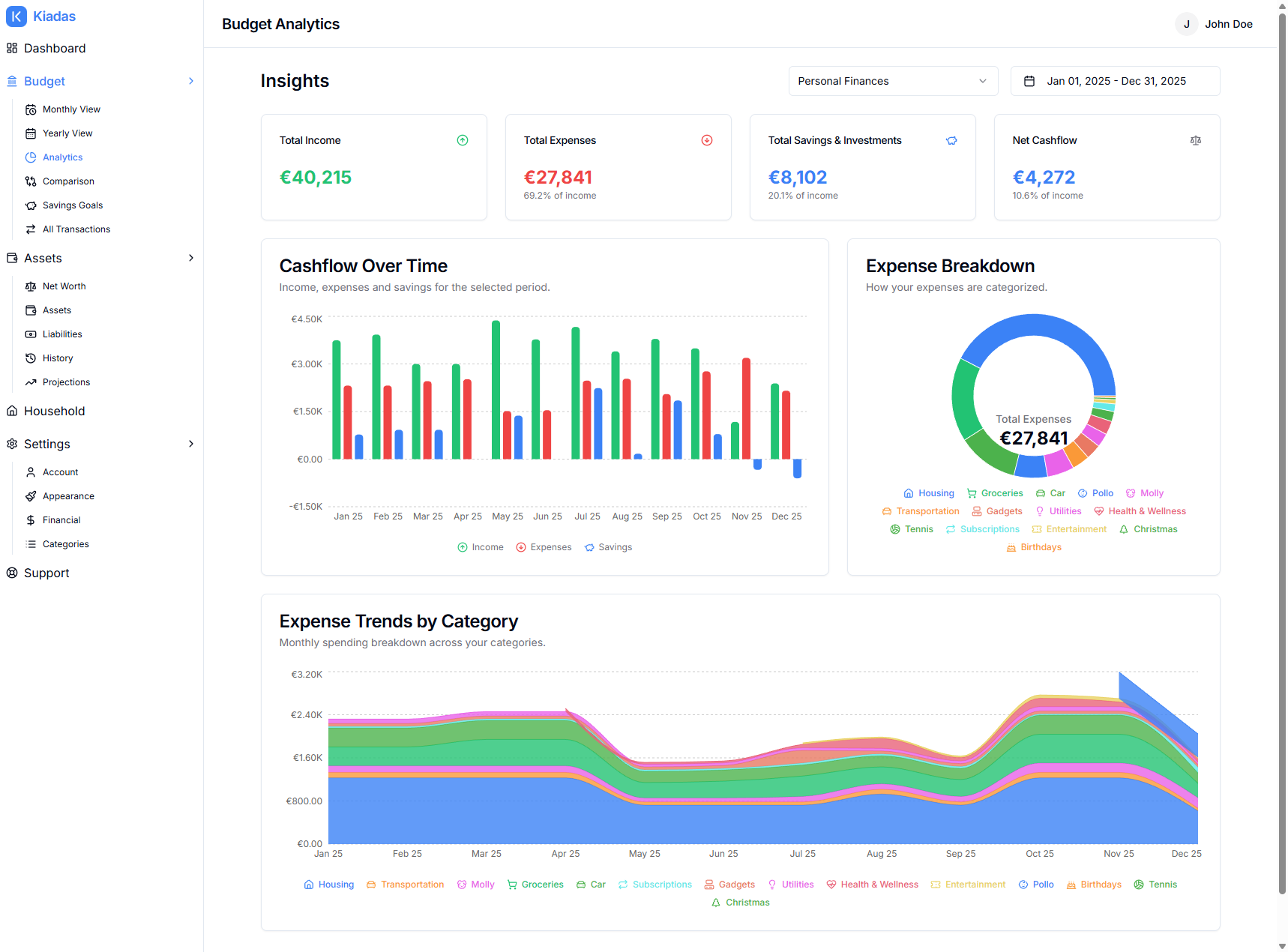Open the Personal Finances dropdown

892,81
